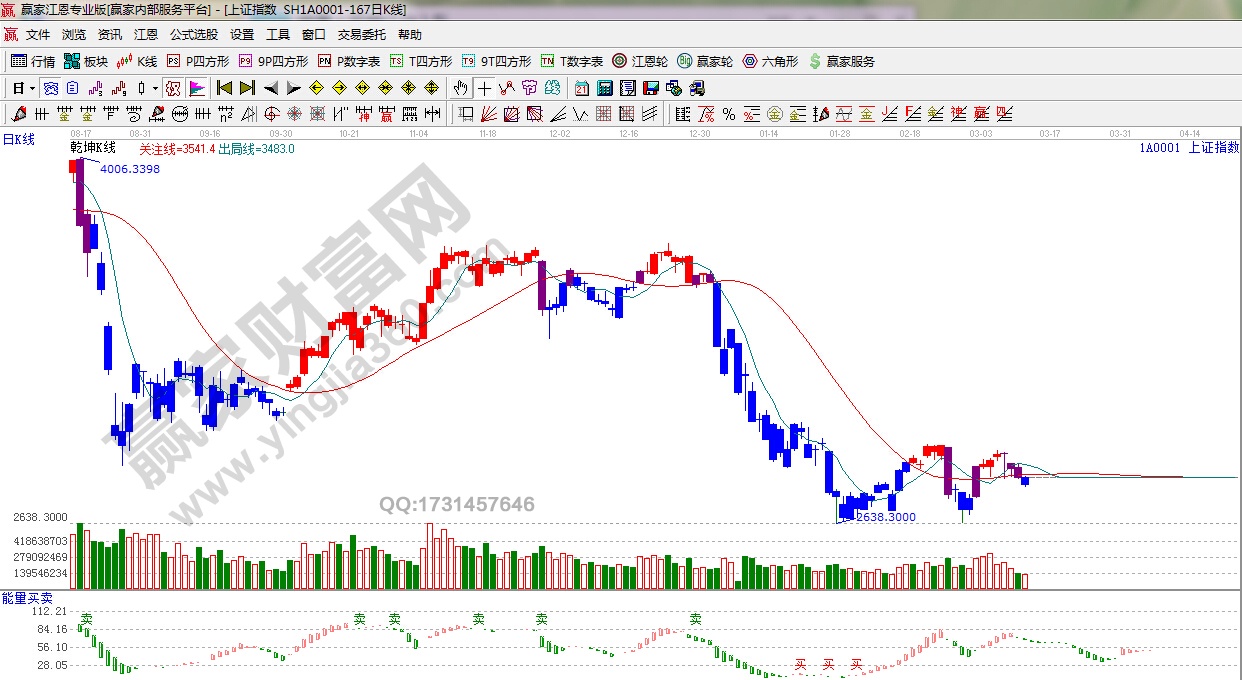
Task: Select the hand pan tool
Action: coord(460,88)
